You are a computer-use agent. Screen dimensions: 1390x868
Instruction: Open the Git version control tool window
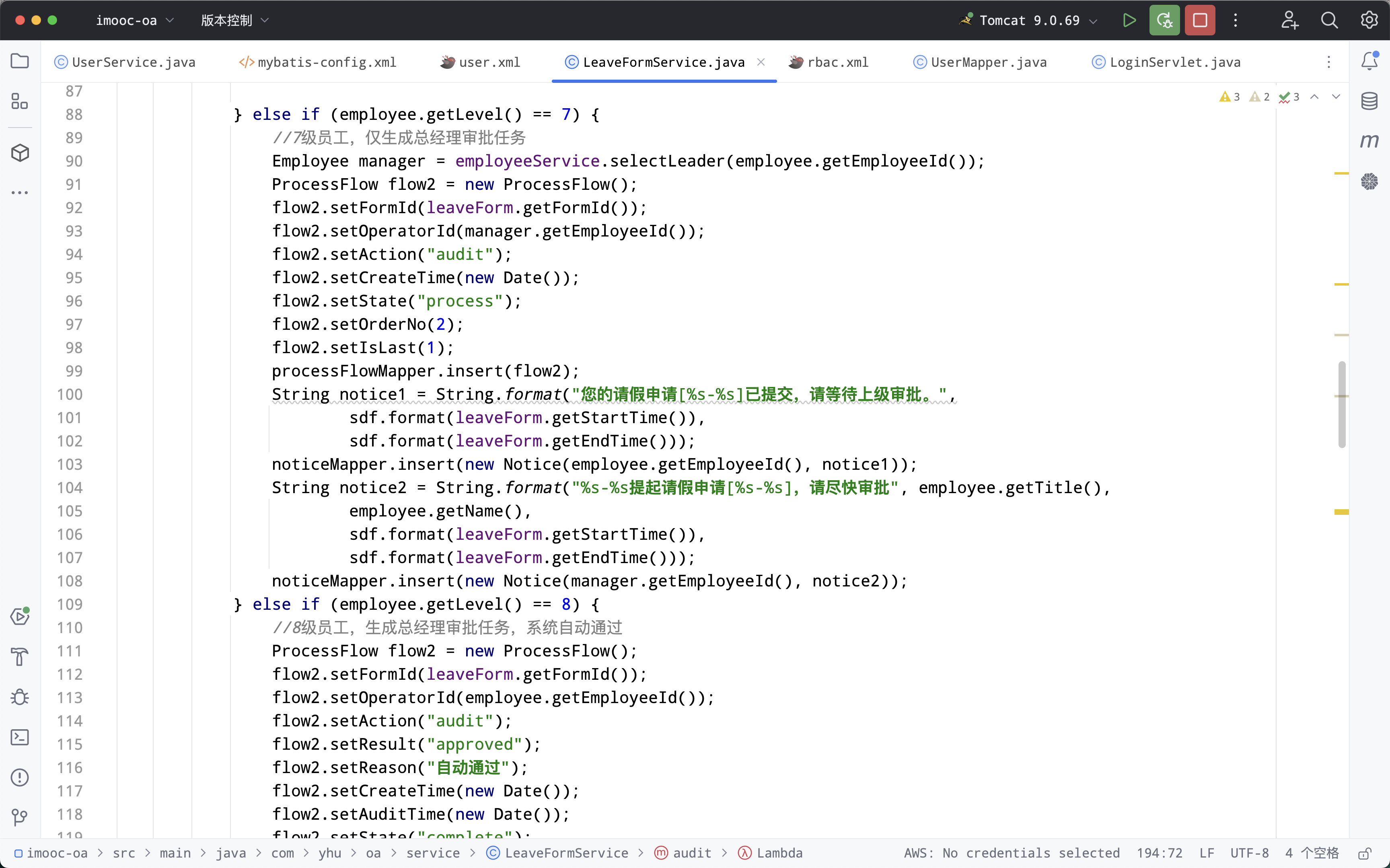pos(20,817)
